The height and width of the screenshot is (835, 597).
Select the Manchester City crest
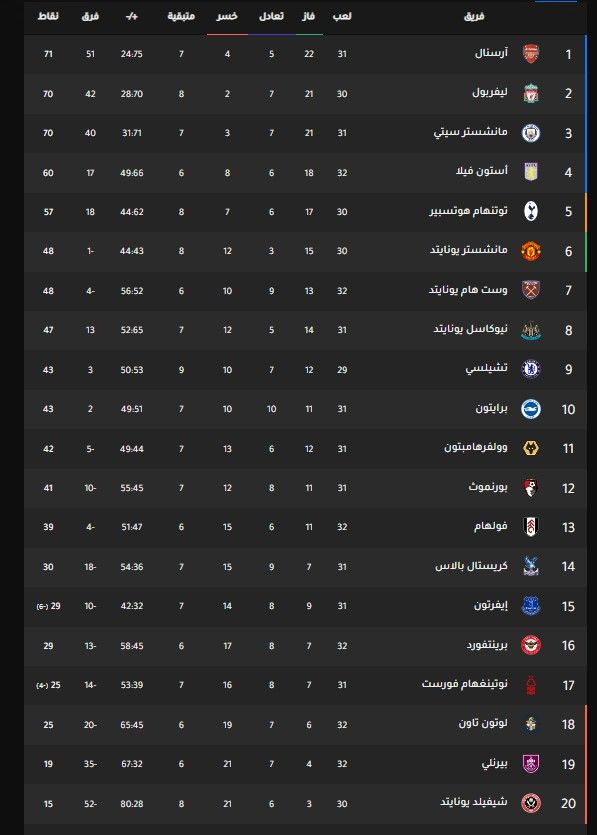point(530,134)
